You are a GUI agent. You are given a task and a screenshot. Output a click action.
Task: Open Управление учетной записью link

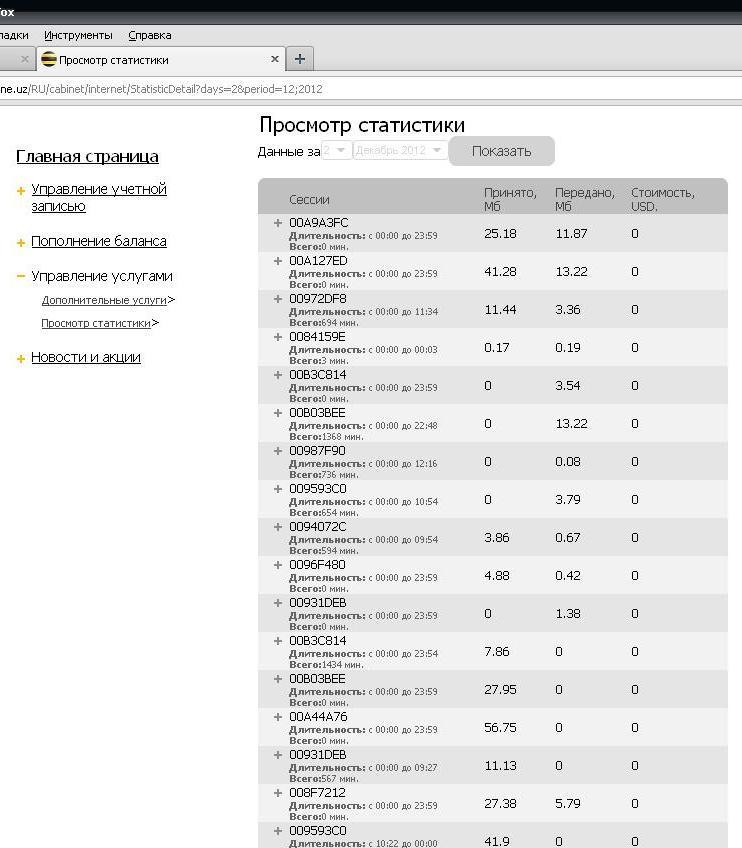[x=99, y=197]
